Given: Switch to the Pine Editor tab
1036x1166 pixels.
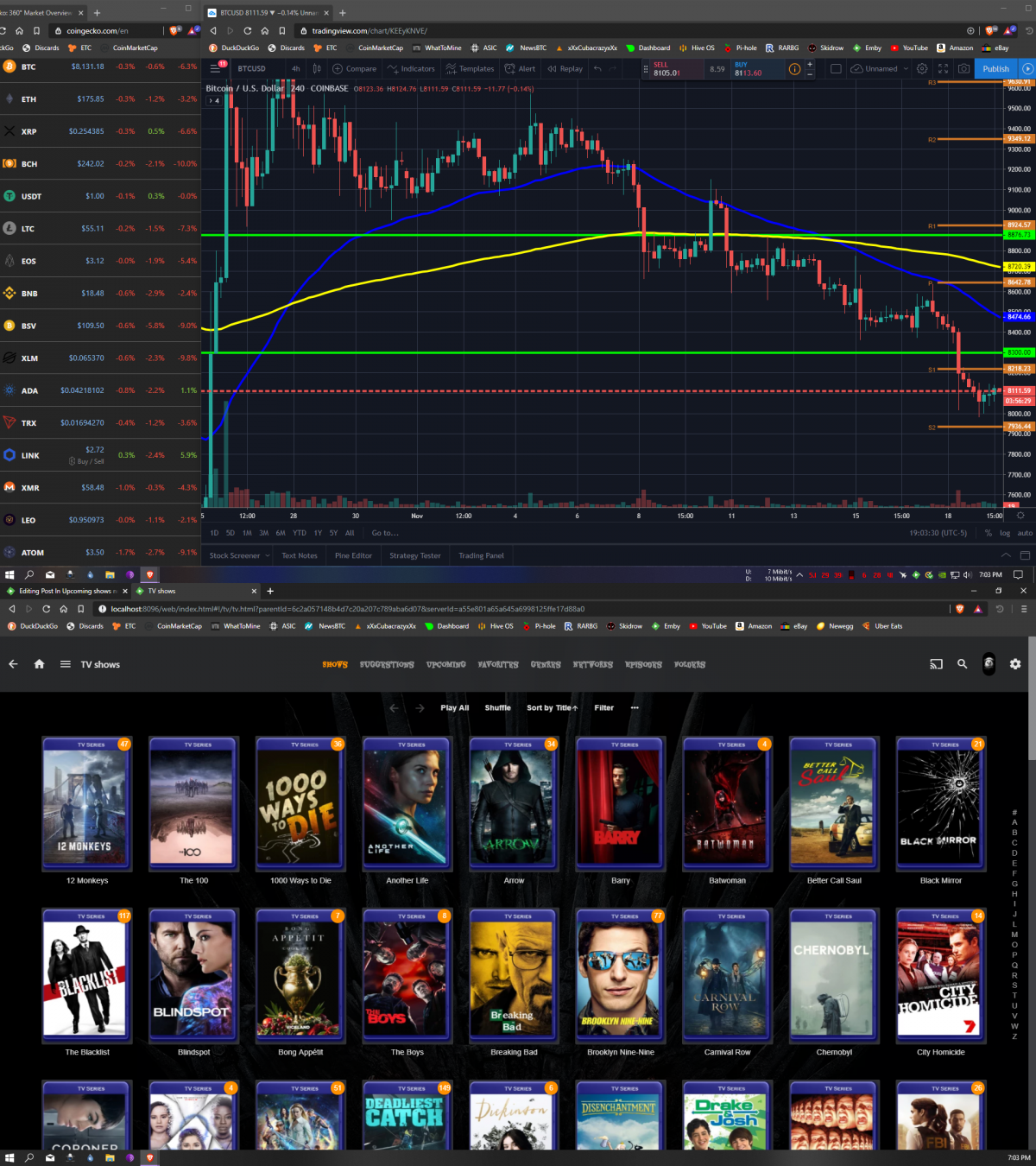Looking at the screenshot, I should tap(353, 555).
